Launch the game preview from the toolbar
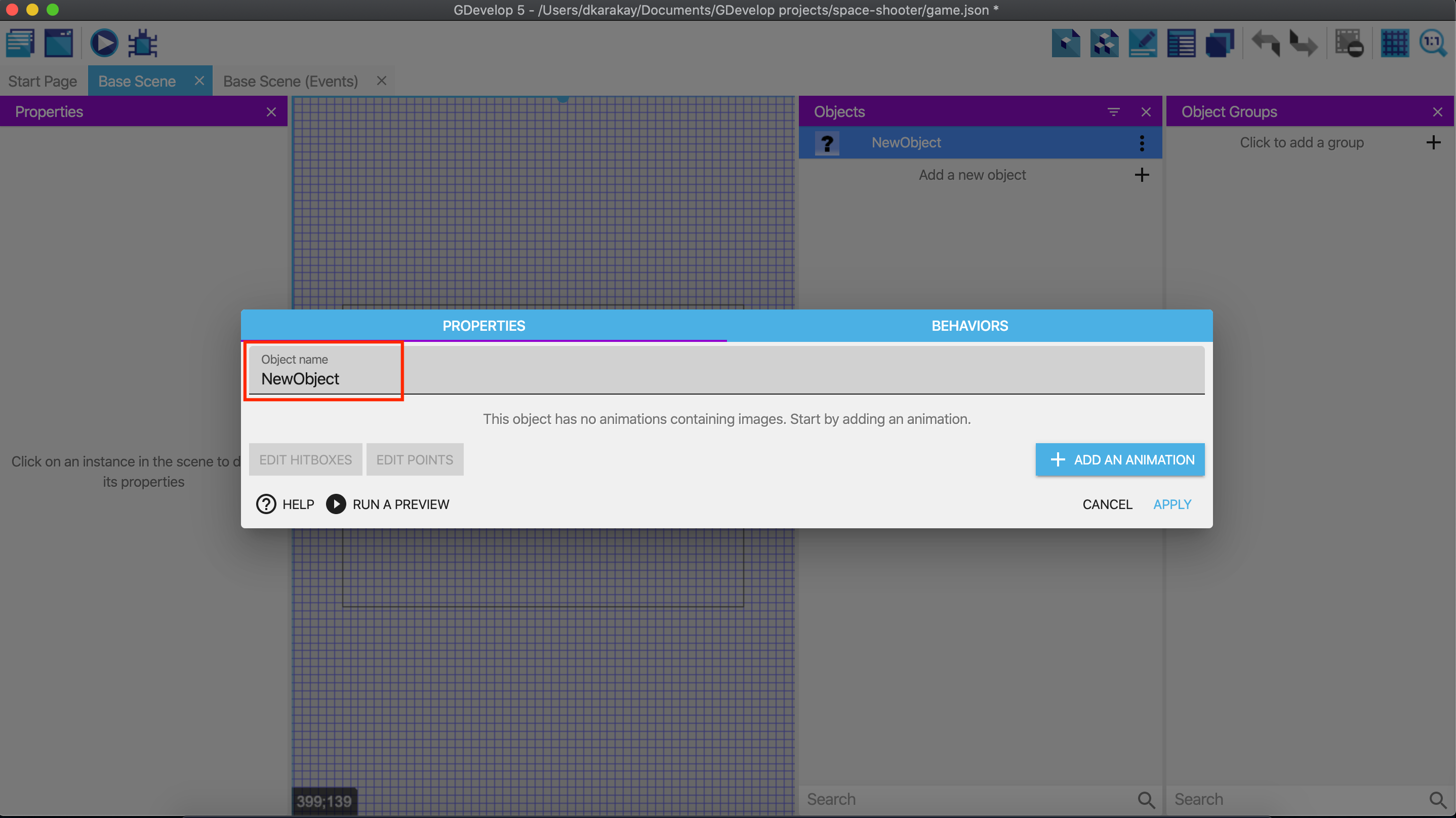 (104, 43)
